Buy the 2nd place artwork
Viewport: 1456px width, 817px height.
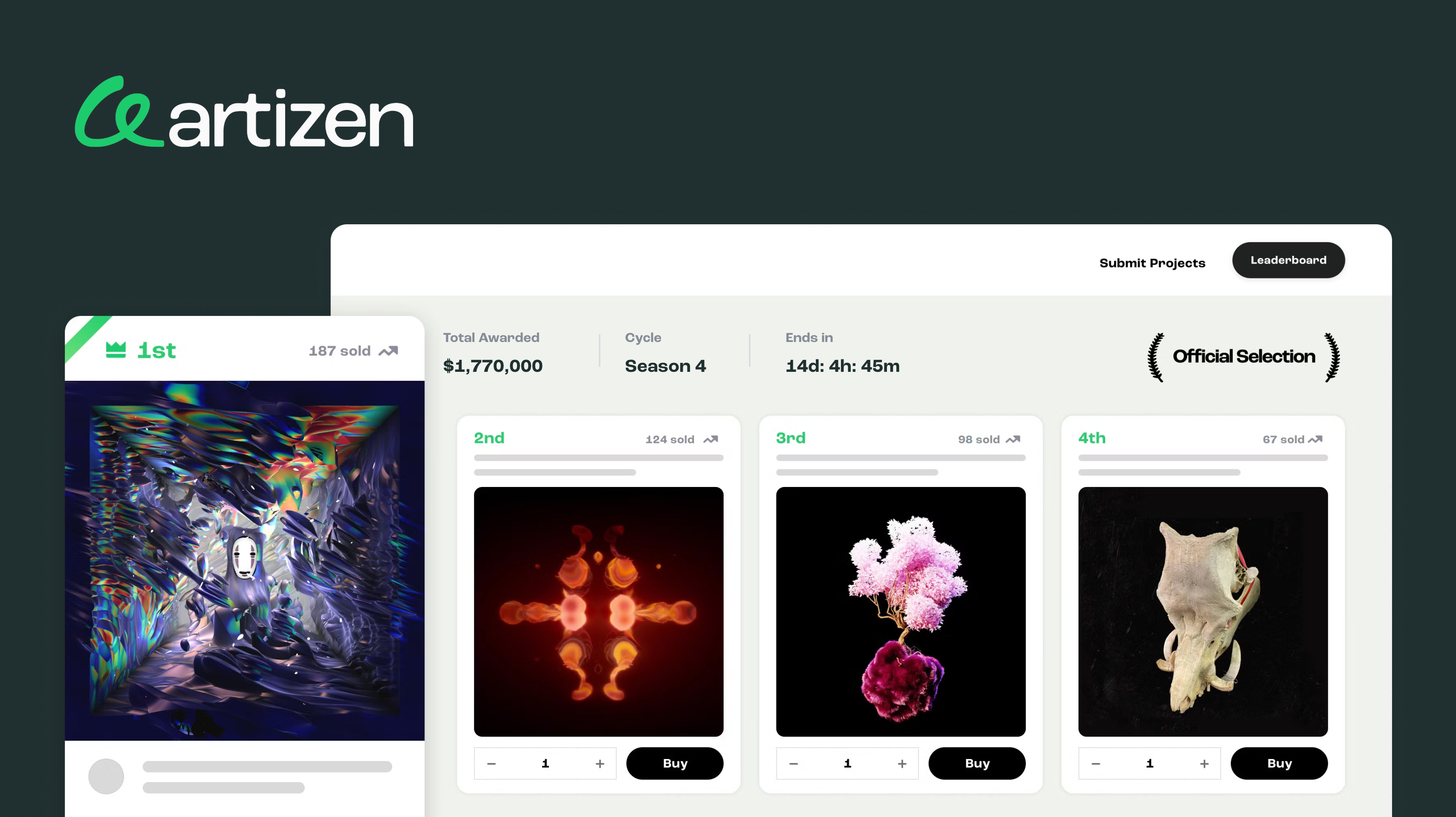click(x=675, y=763)
